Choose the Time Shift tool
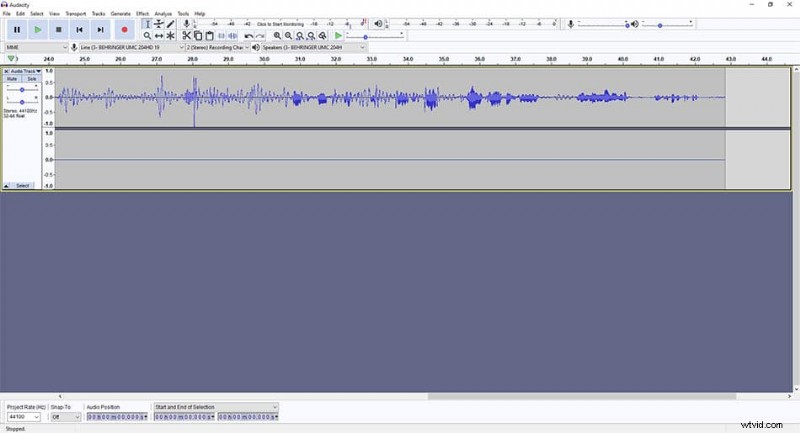This screenshot has width=800, height=433. point(159,36)
